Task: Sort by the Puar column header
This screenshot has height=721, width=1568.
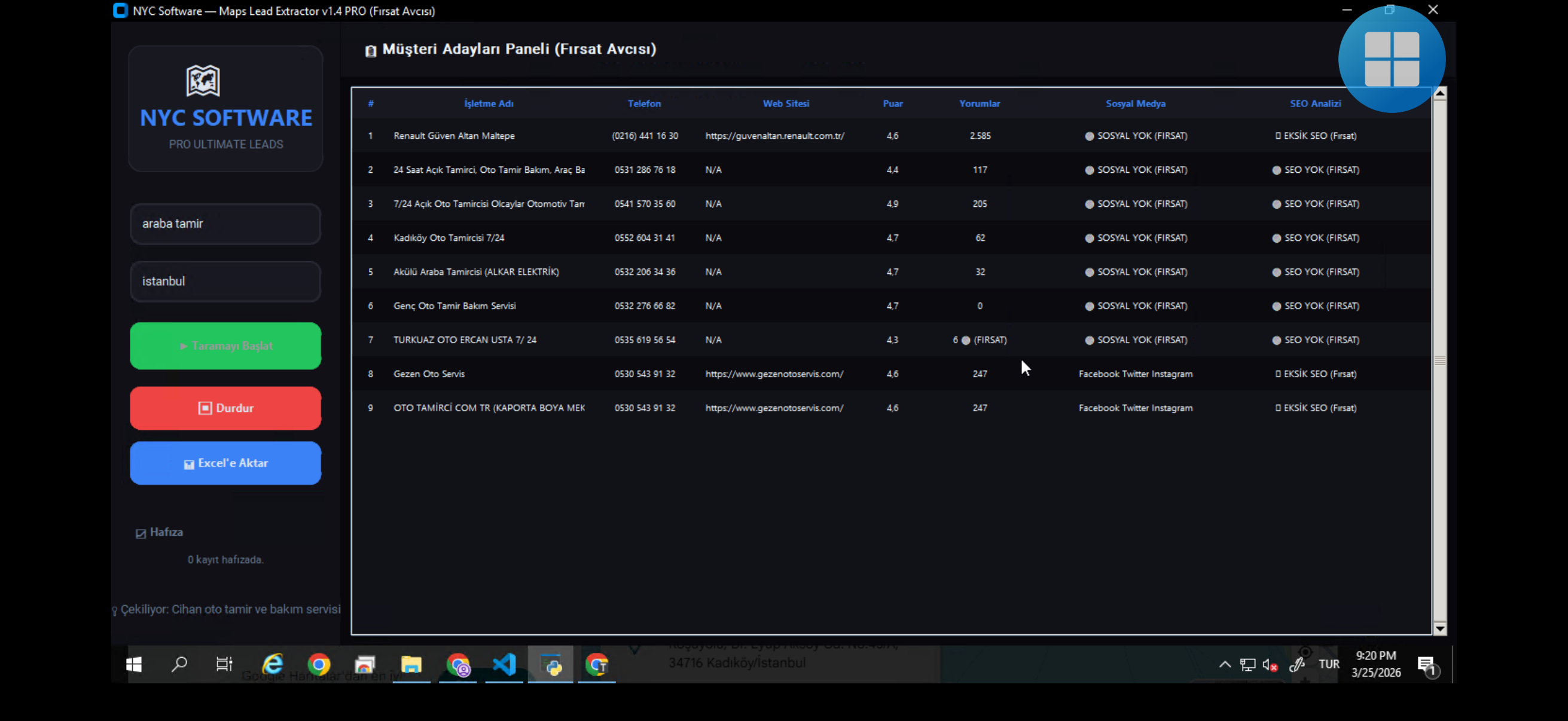Action: 892,103
